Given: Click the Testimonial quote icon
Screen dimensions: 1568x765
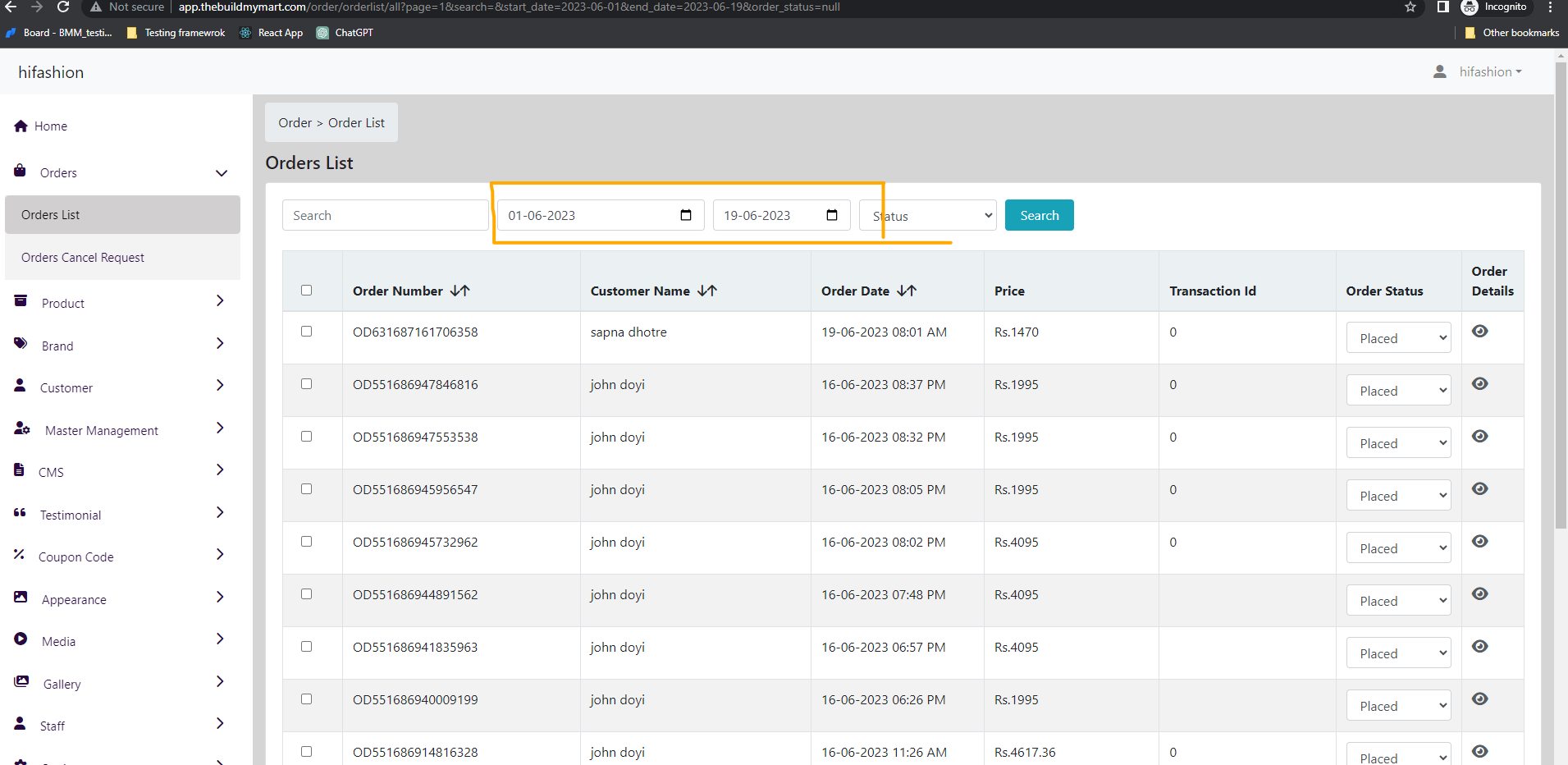Looking at the screenshot, I should 20,513.
